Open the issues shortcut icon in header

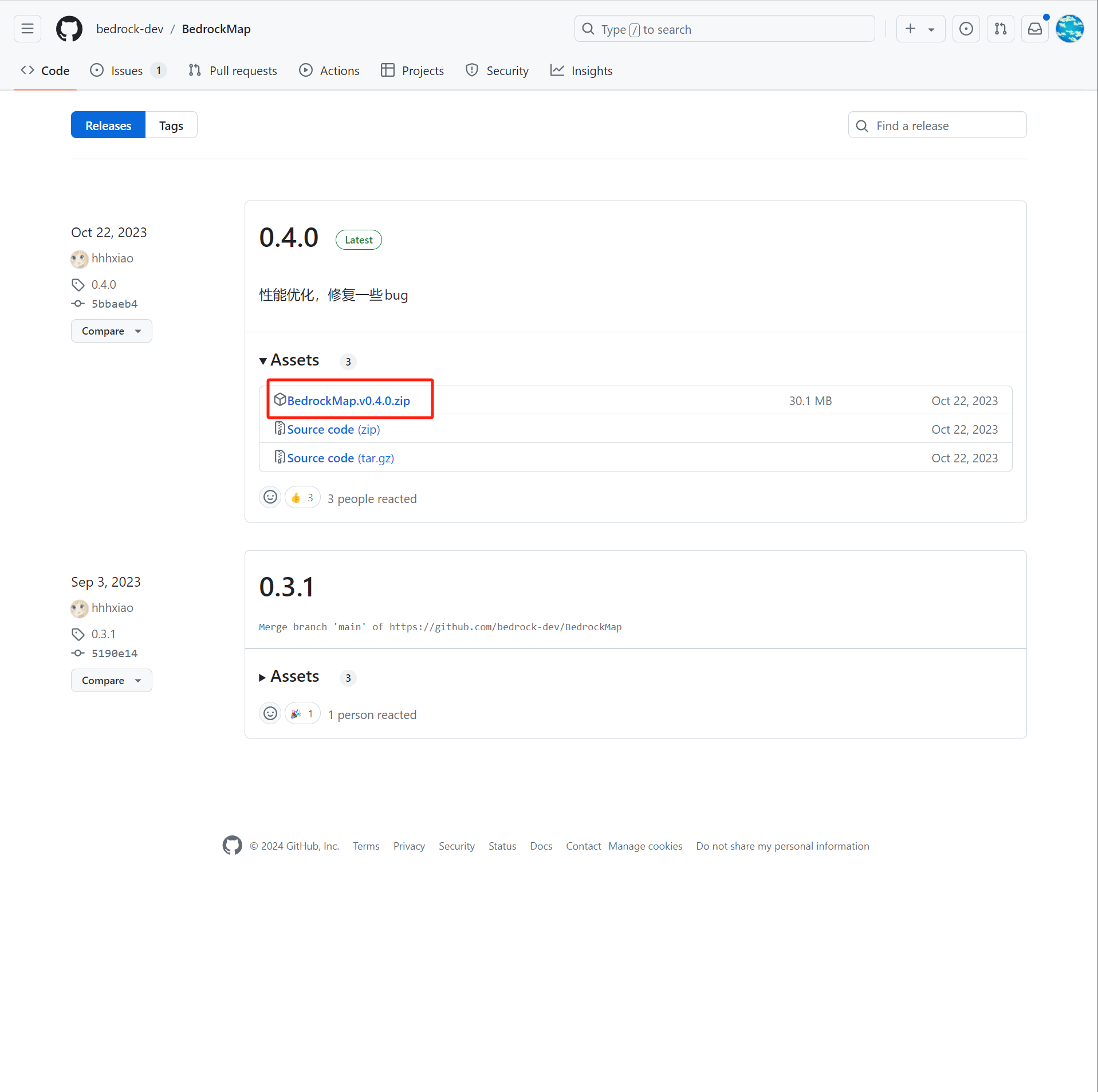point(966,29)
